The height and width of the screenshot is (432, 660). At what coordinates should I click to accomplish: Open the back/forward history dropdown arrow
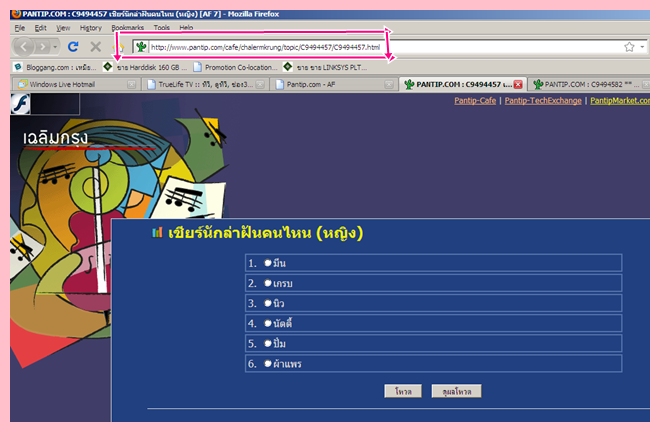tap(55, 47)
